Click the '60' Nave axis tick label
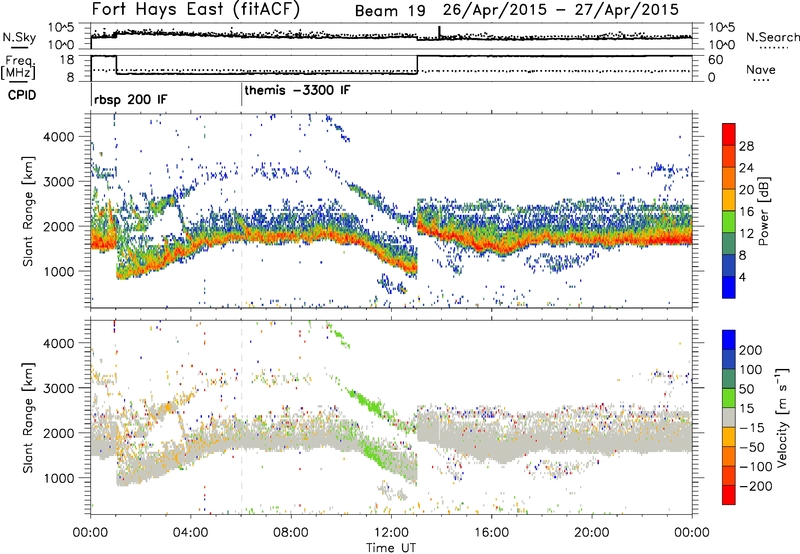Viewport: 800px width, 554px height. point(716,60)
